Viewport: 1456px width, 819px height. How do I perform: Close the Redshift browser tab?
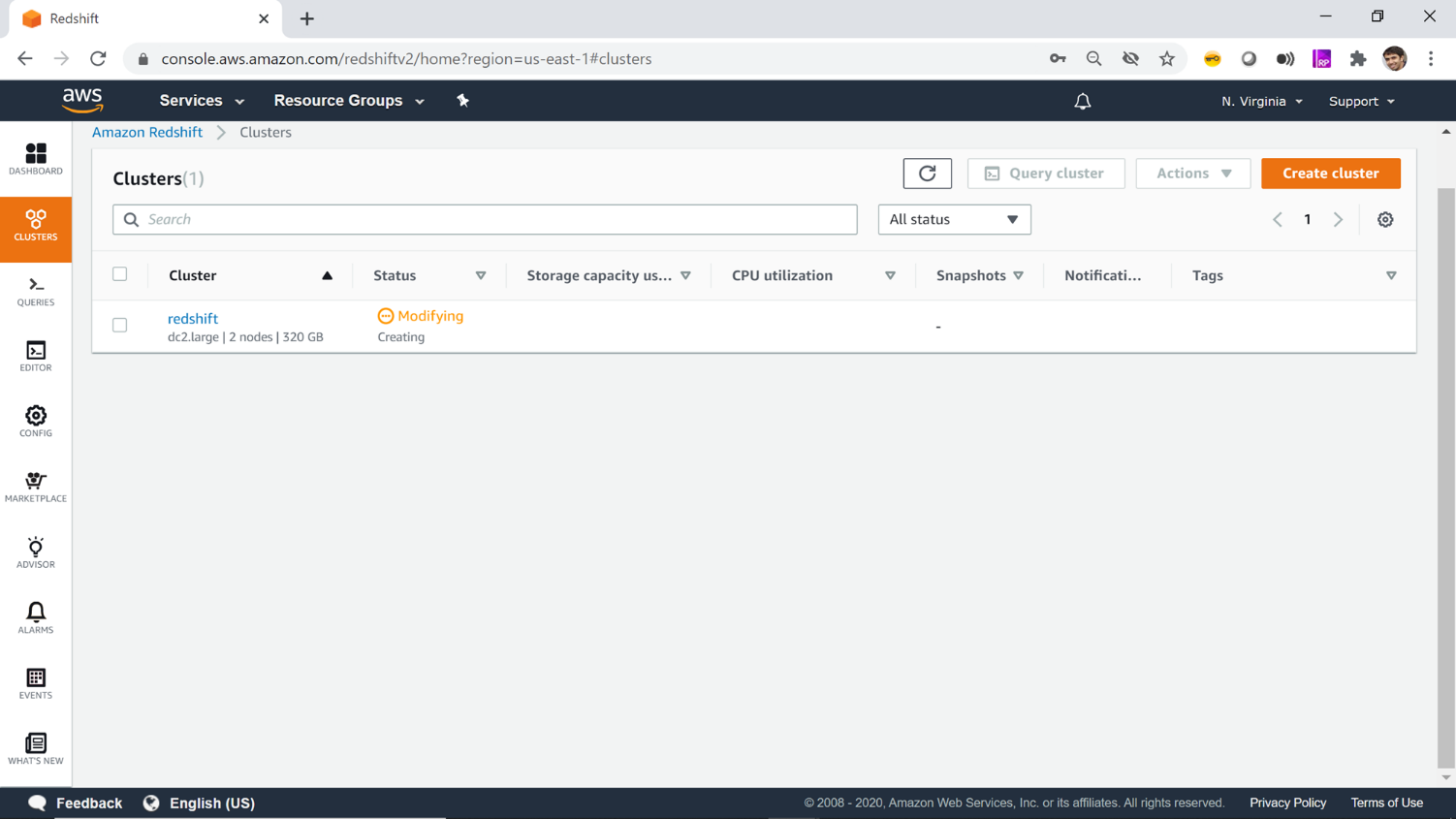point(264,19)
